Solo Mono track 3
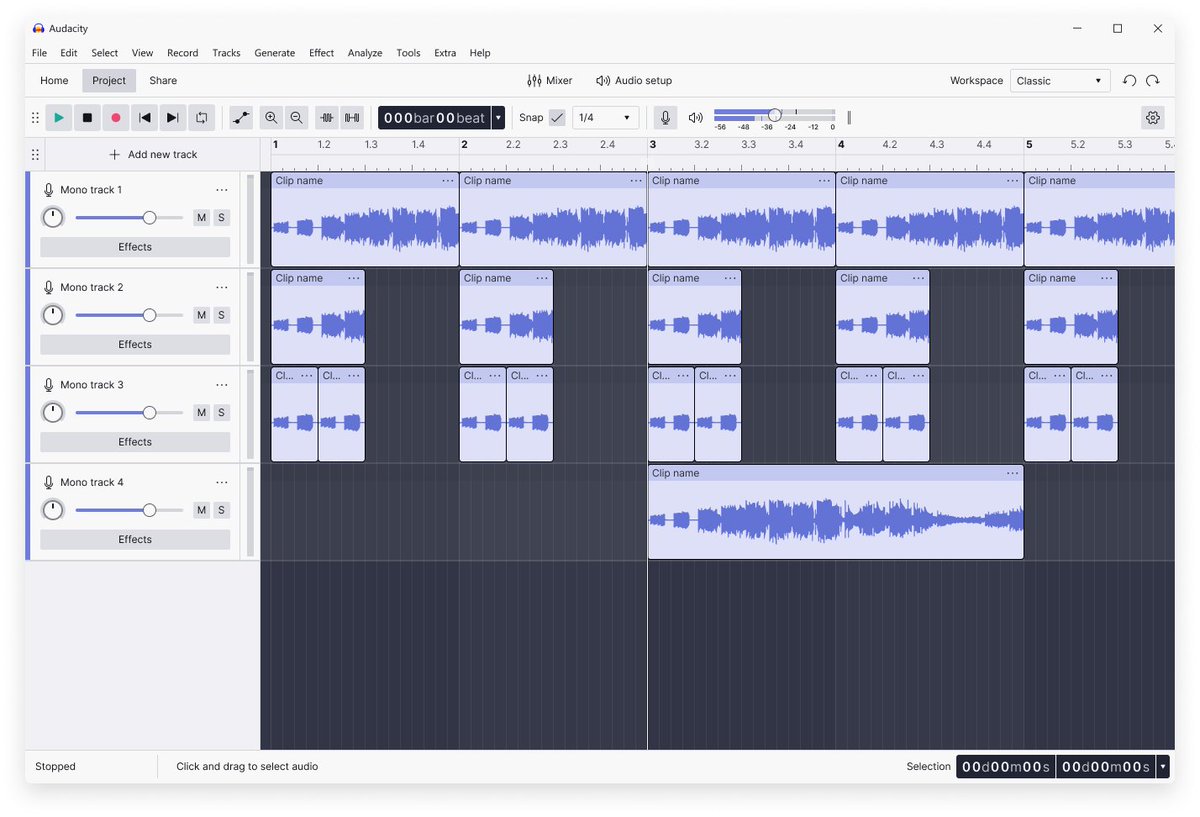Image resolution: width=1200 pixels, height=817 pixels. [221, 413]
